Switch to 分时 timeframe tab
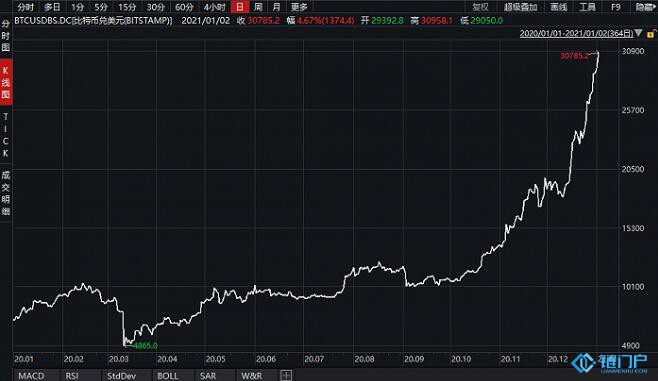Viewport: 658px width, 381px height. [26, 7]
